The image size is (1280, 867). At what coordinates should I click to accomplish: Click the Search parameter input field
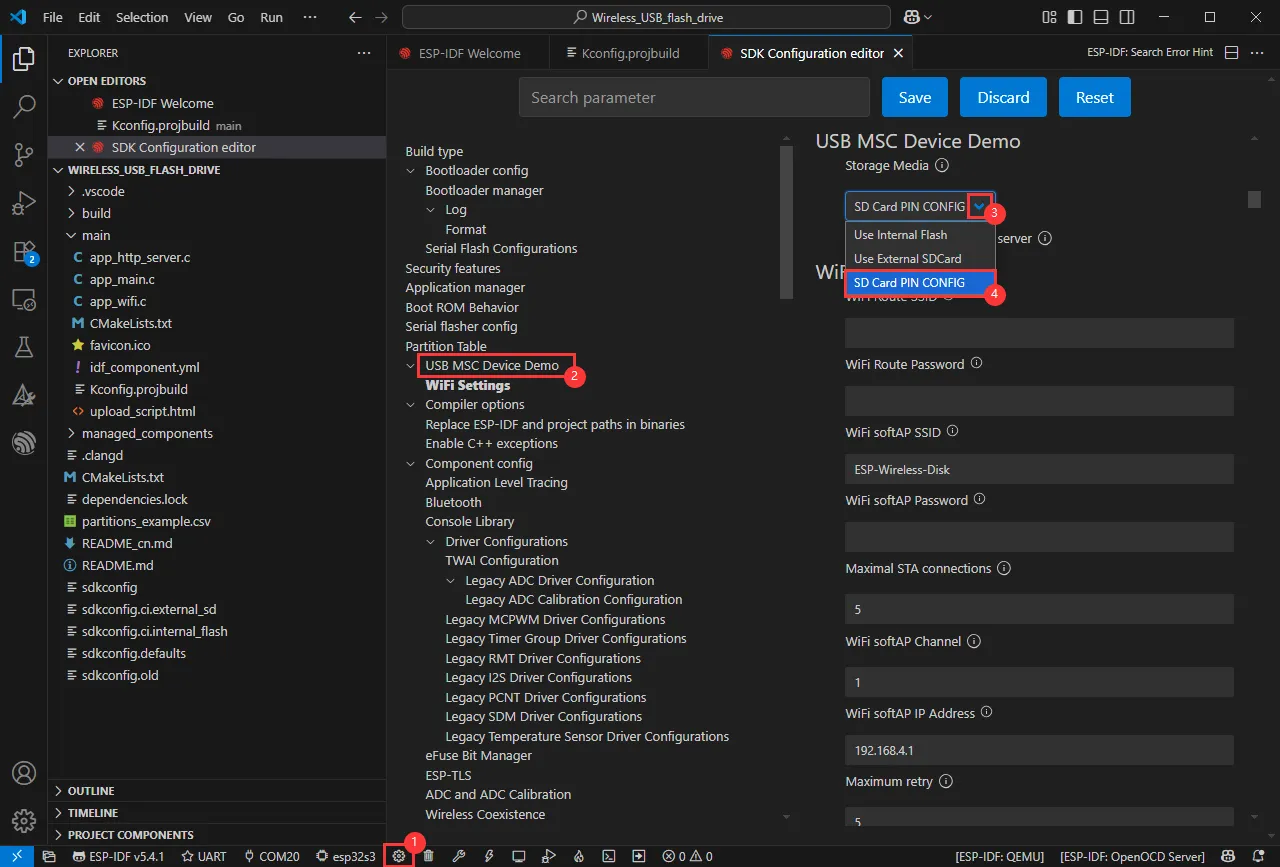click(x=694, y=97)
